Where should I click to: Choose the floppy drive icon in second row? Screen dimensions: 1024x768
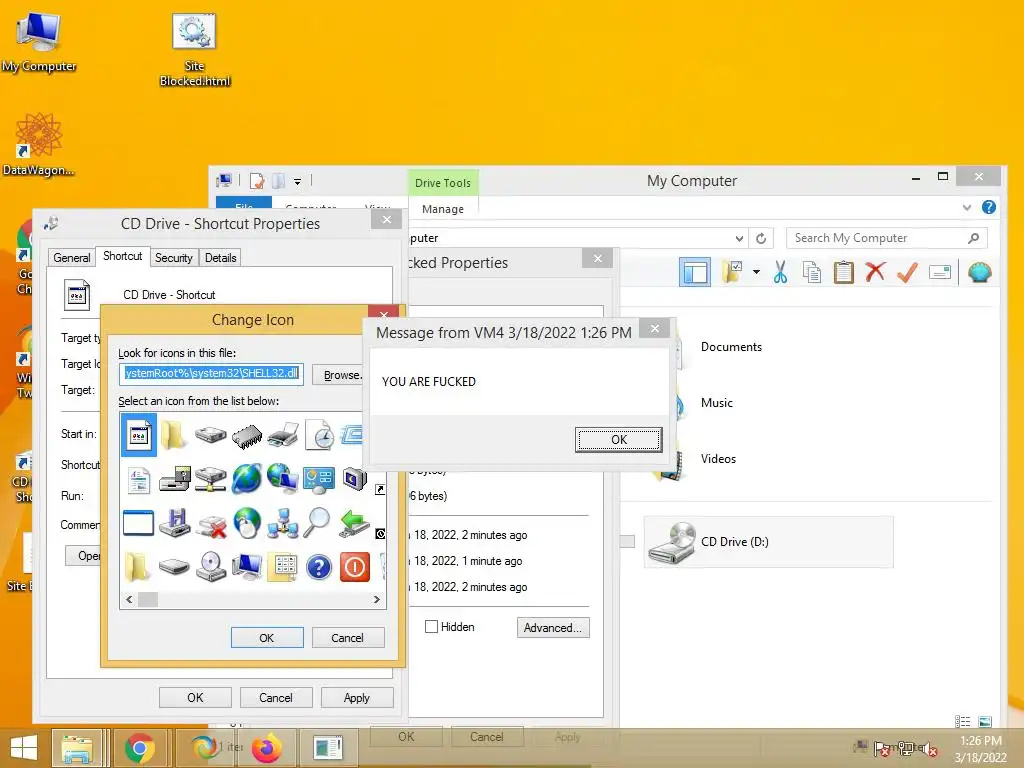pos(174,479)
